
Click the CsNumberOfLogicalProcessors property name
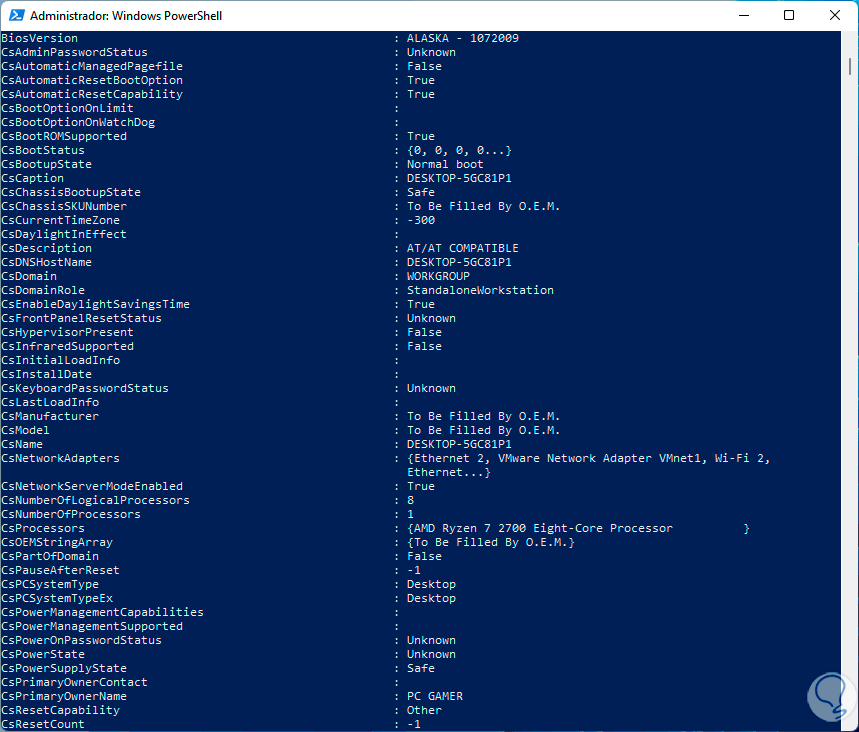point(95,500)
